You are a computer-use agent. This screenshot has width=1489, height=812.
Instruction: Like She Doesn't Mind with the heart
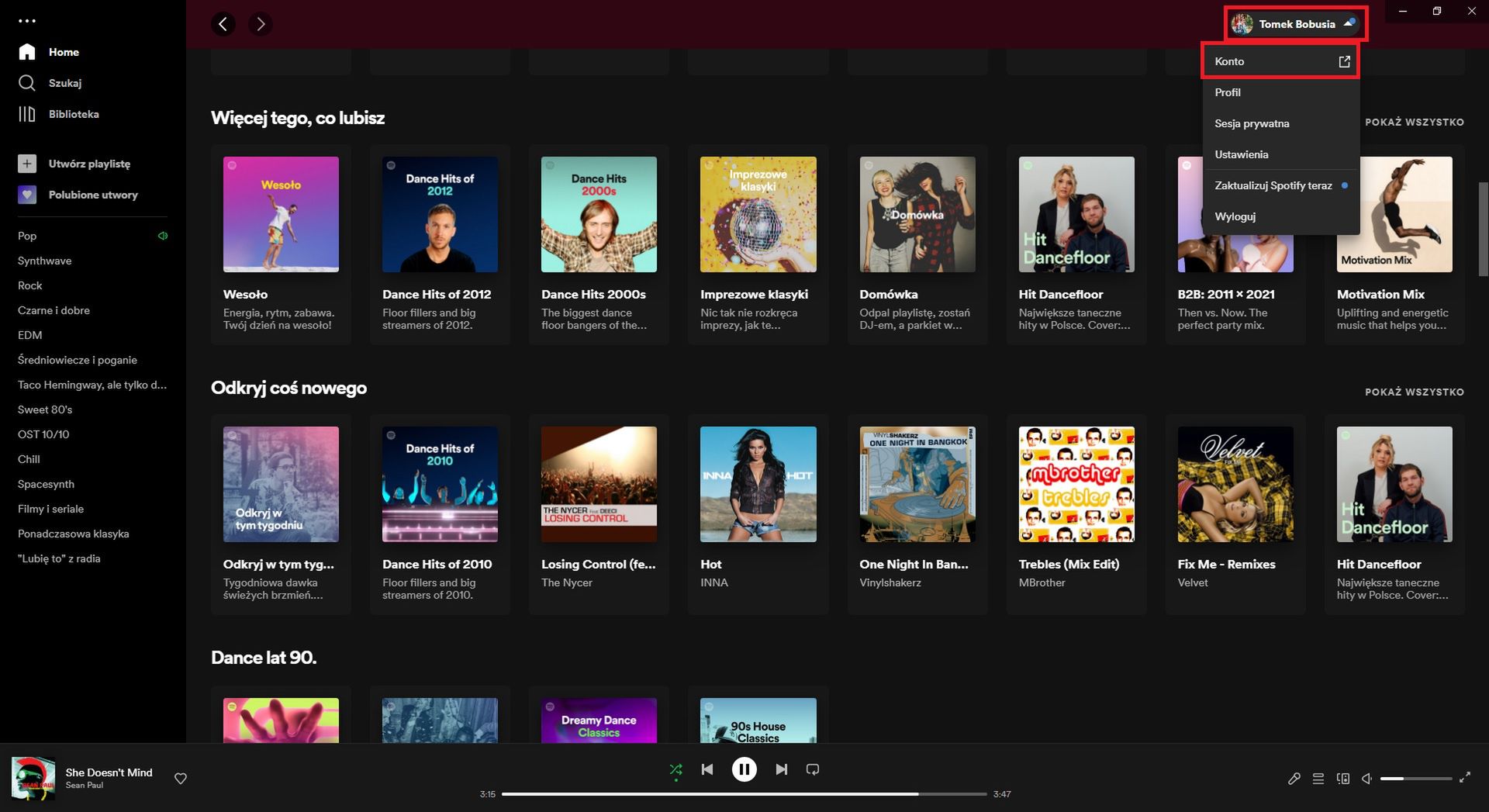[180, 778]
